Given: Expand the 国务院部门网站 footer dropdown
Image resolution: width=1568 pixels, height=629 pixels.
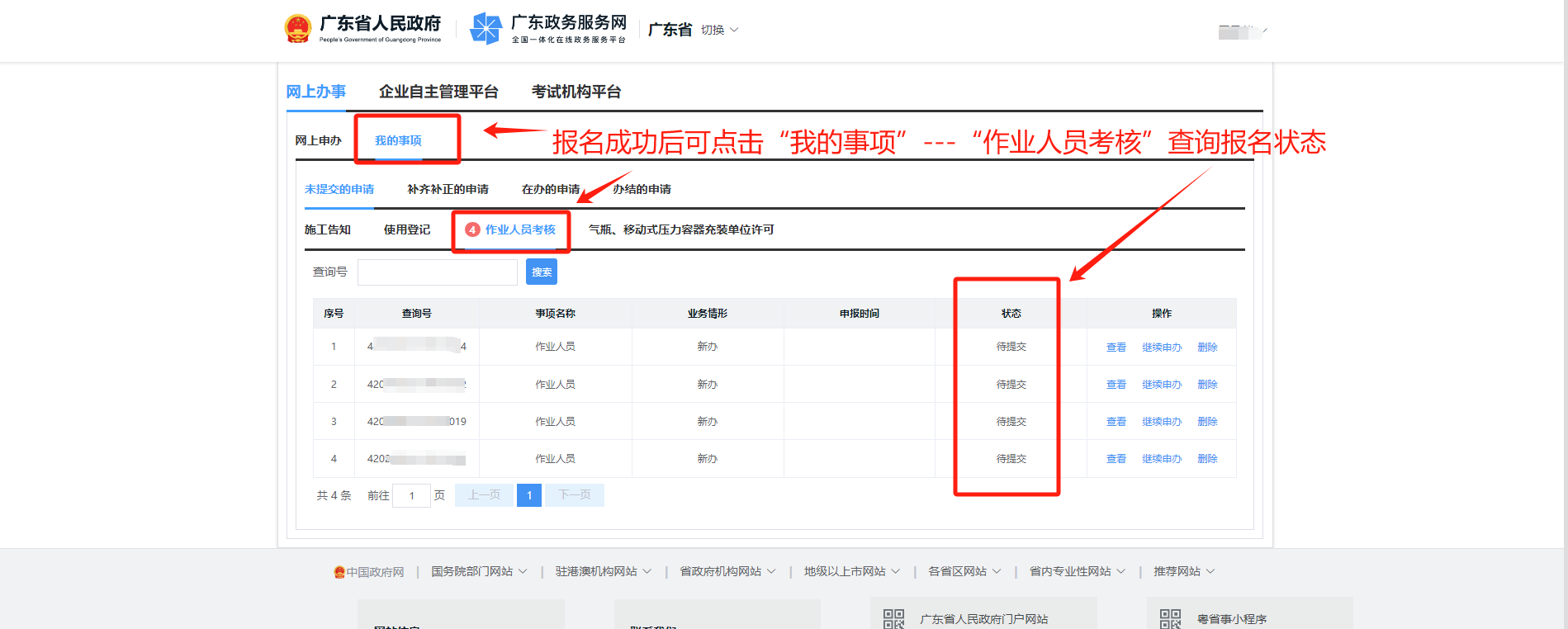Looking at the screenshot, I should pos(479,572).
